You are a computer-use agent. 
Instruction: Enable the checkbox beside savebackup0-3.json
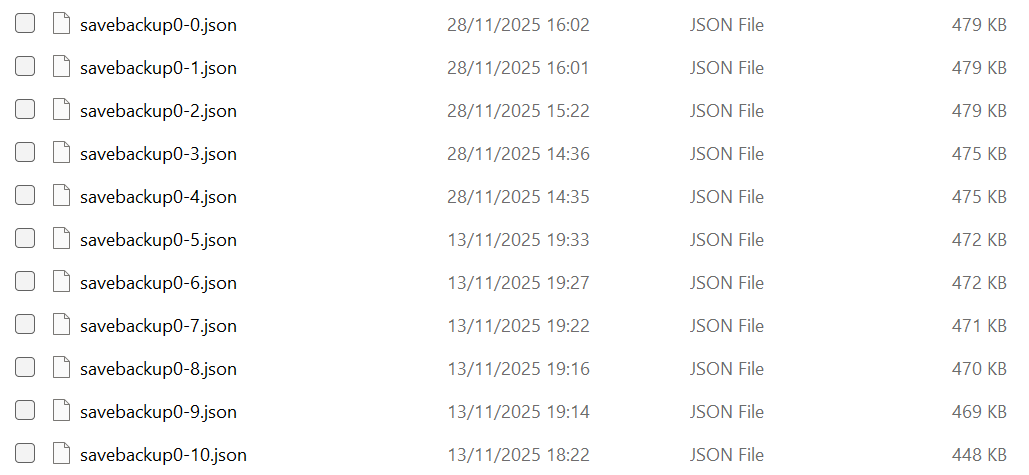coord(25,154)
